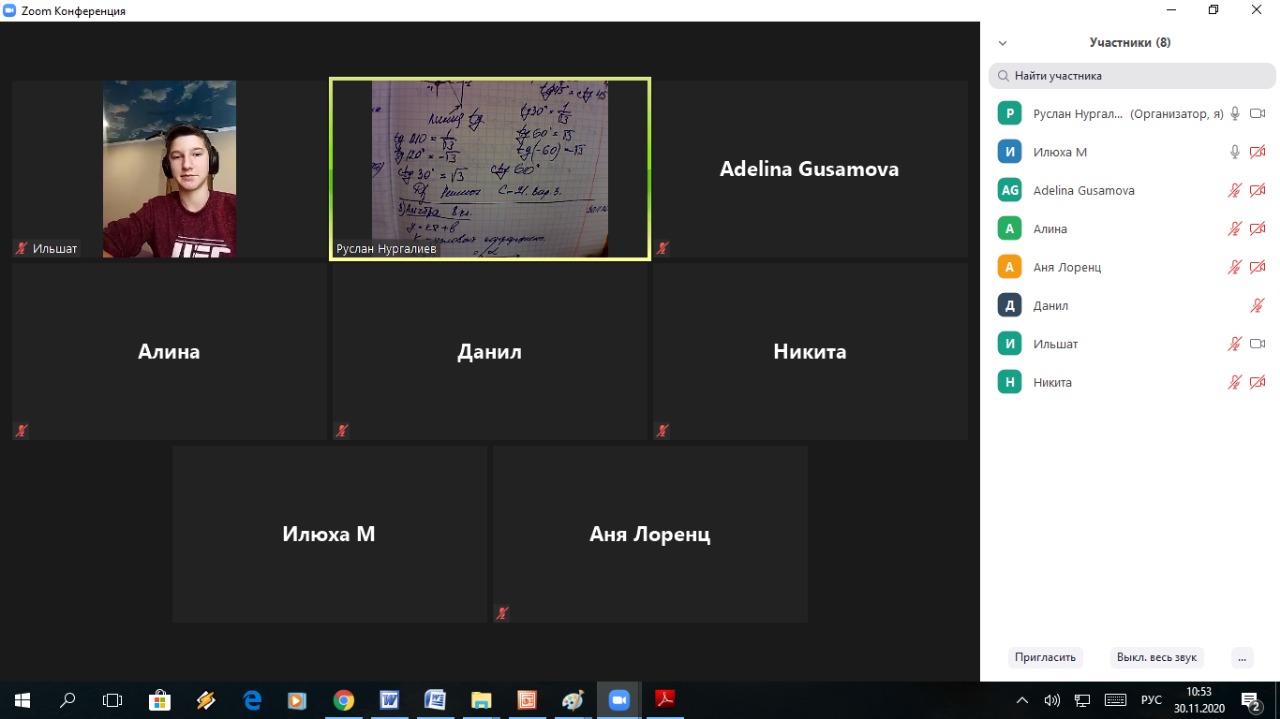1280x719 pixels.
Task: Select Илюха М in participants list
Action: pyautogui.click(x=1060, y=152)
